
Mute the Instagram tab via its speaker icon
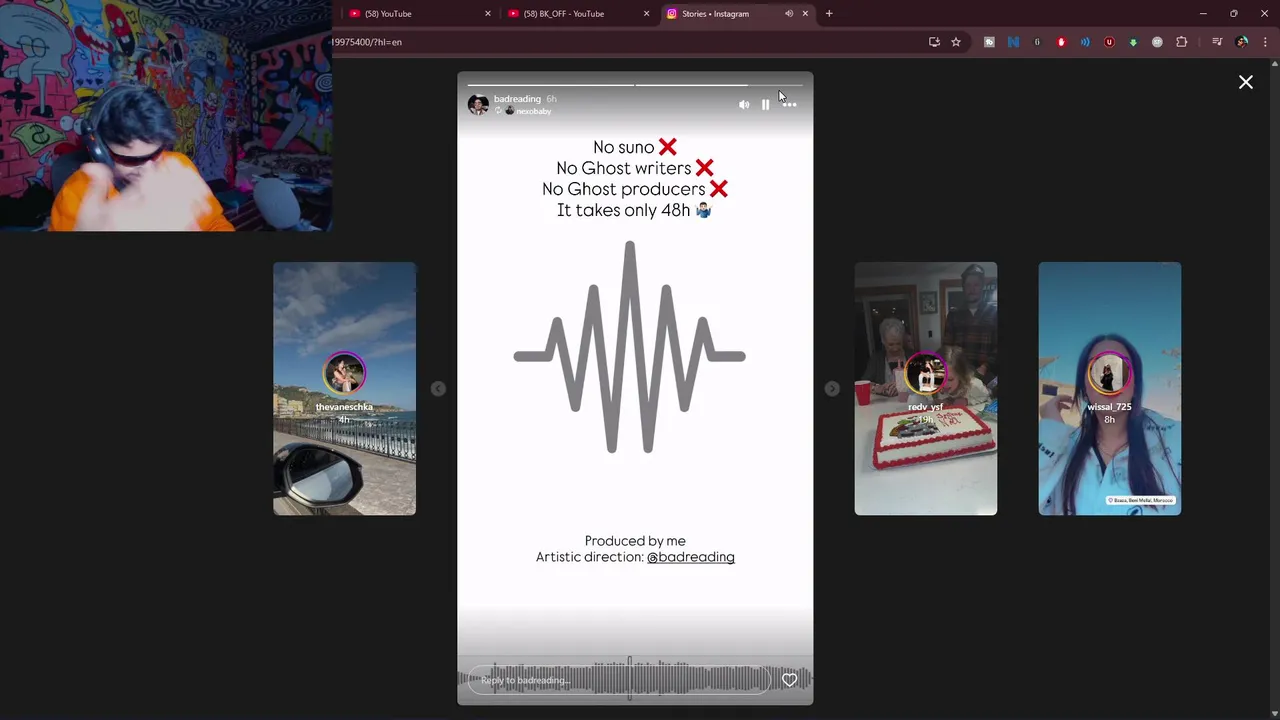789,14
